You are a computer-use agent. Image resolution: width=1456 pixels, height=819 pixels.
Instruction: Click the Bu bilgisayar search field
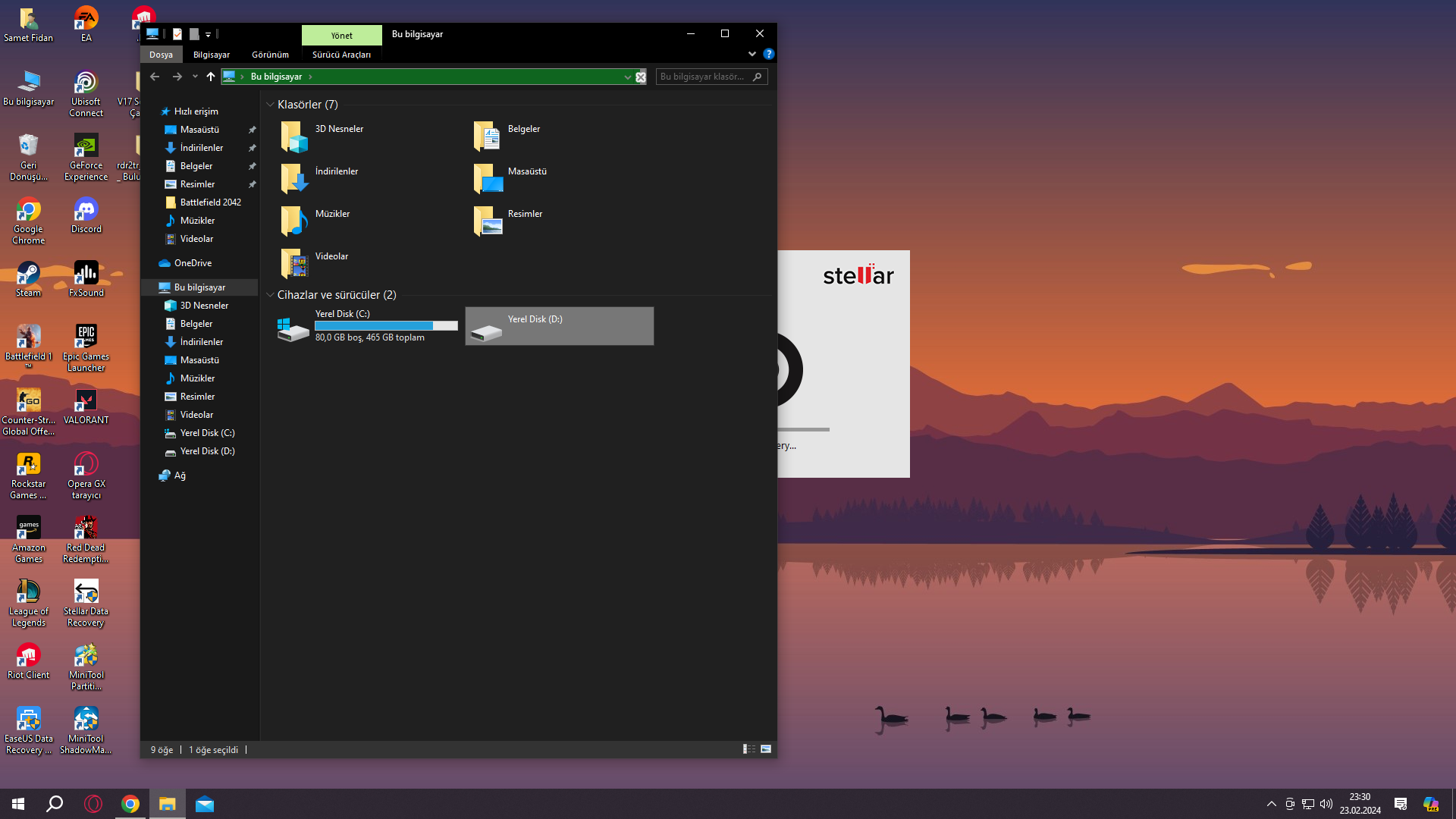(x=703, y=77)
